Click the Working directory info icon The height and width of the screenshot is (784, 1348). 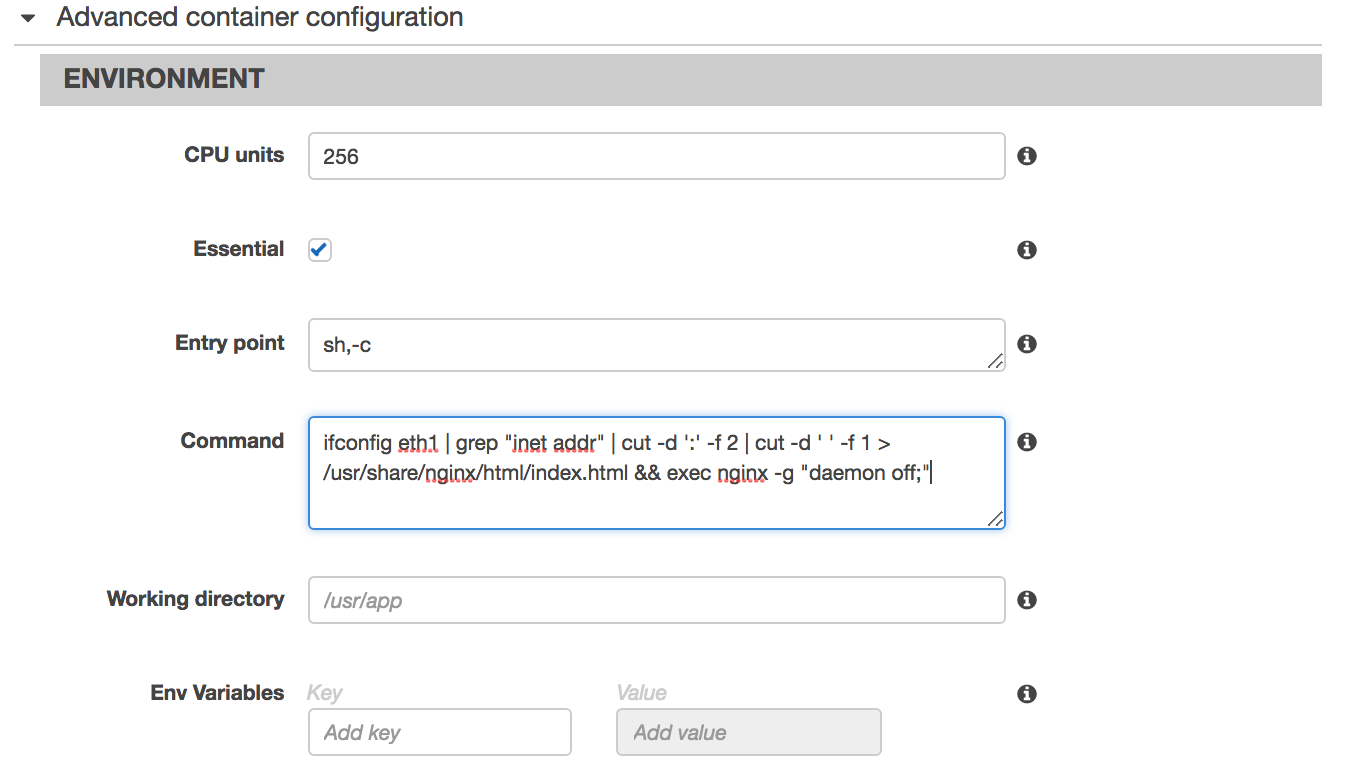pos(1026,600)
